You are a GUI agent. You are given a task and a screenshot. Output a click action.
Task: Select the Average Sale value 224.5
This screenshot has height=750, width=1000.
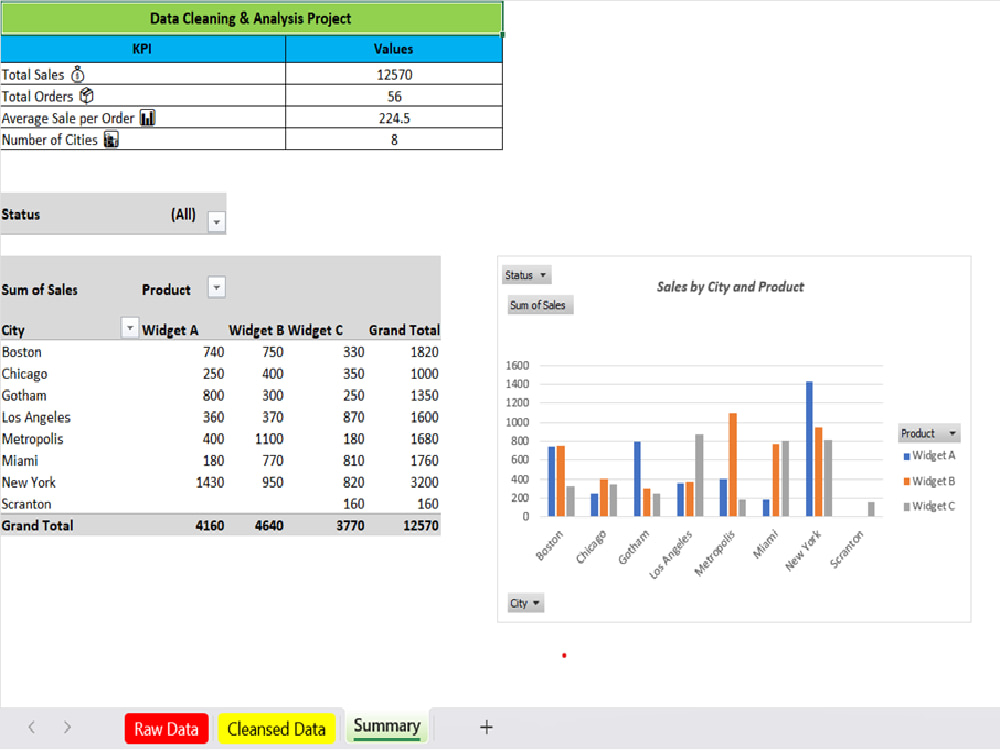click(394, 118)
